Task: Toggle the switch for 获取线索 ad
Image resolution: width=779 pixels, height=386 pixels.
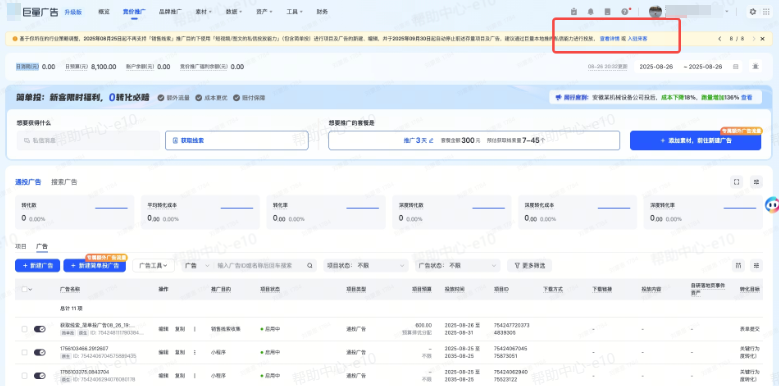Action: (x=40, y=329)
